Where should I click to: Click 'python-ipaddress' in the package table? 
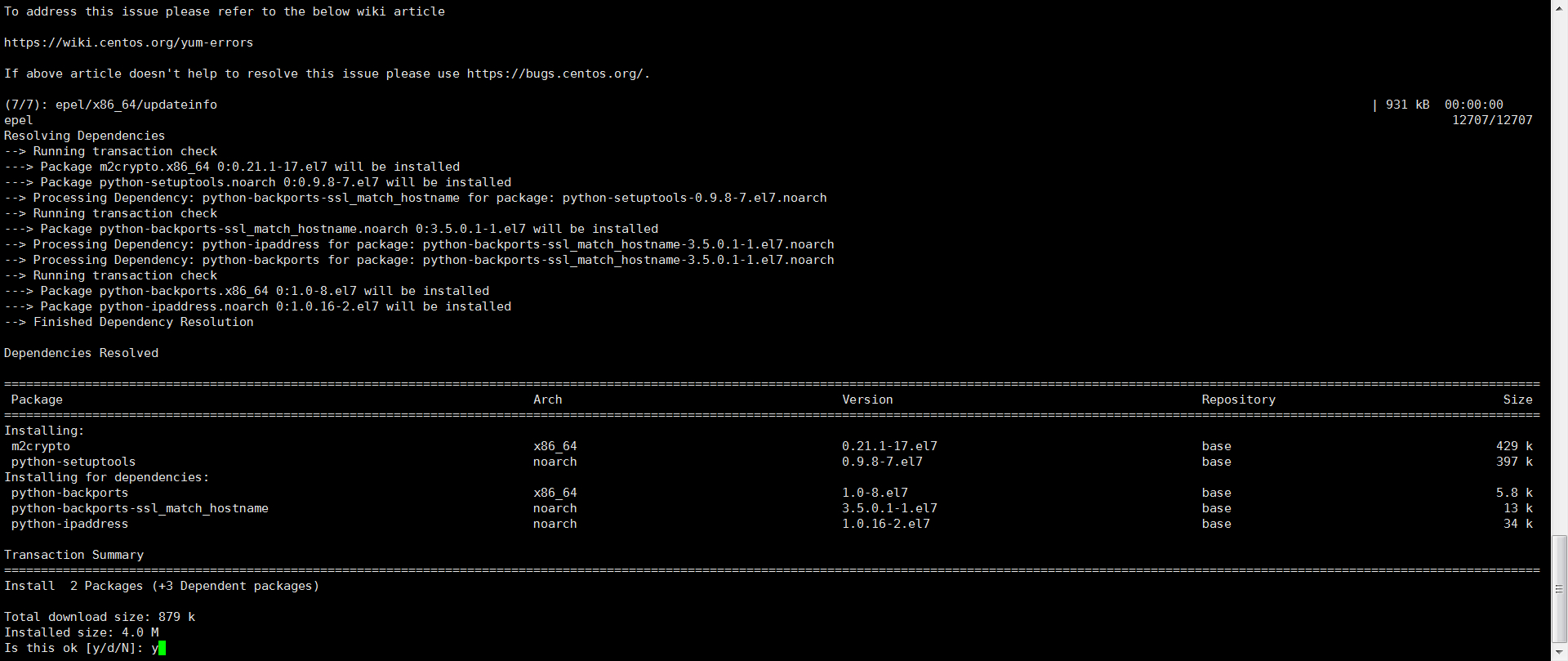coord(69,524)
